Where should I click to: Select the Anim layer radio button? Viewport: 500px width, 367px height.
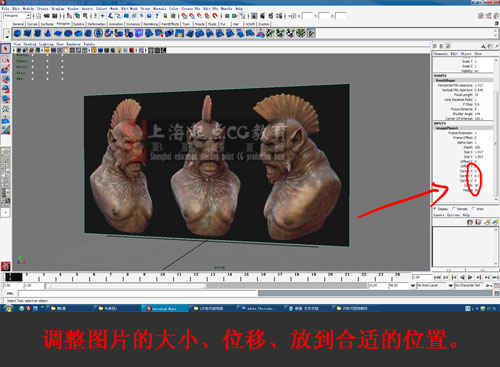tap(474, 209)
